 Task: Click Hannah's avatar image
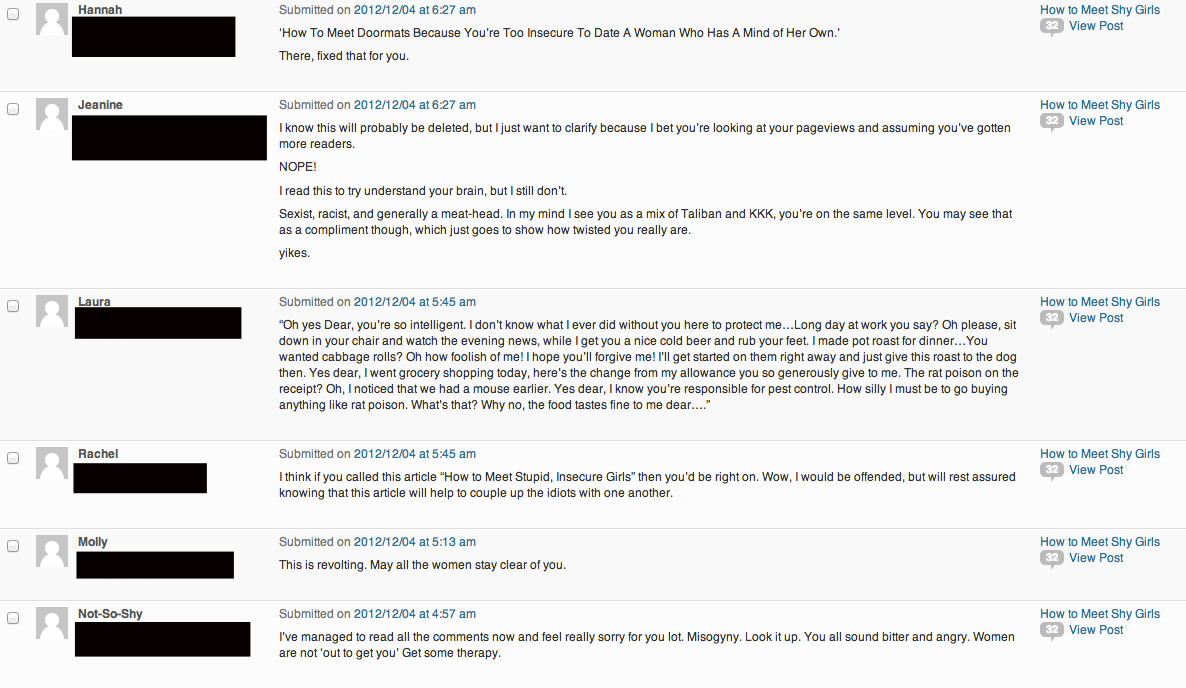pyautogui.click(x=52, y=19)
